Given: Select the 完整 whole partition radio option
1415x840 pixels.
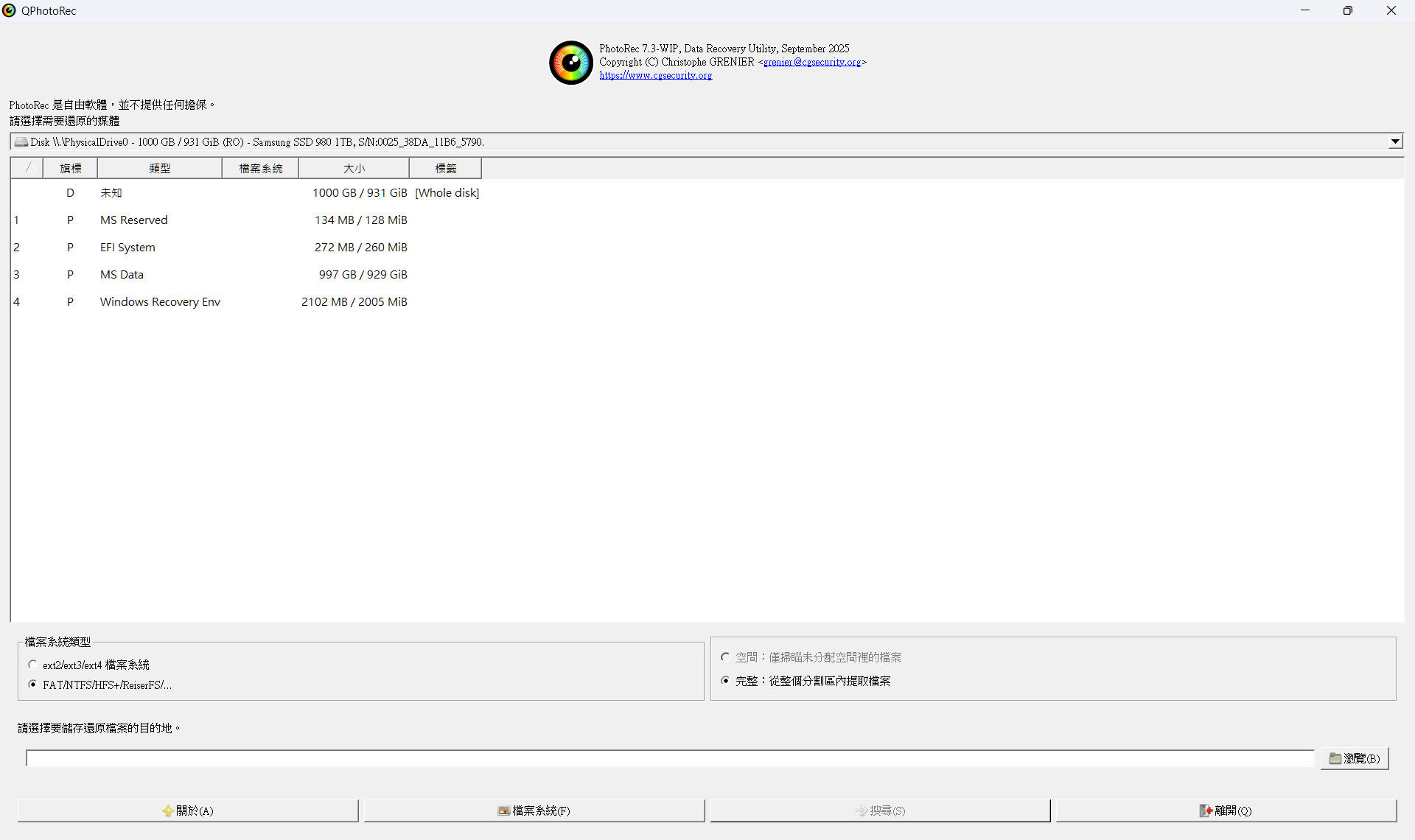Looking at the screenshot, I should click(725, 680).
